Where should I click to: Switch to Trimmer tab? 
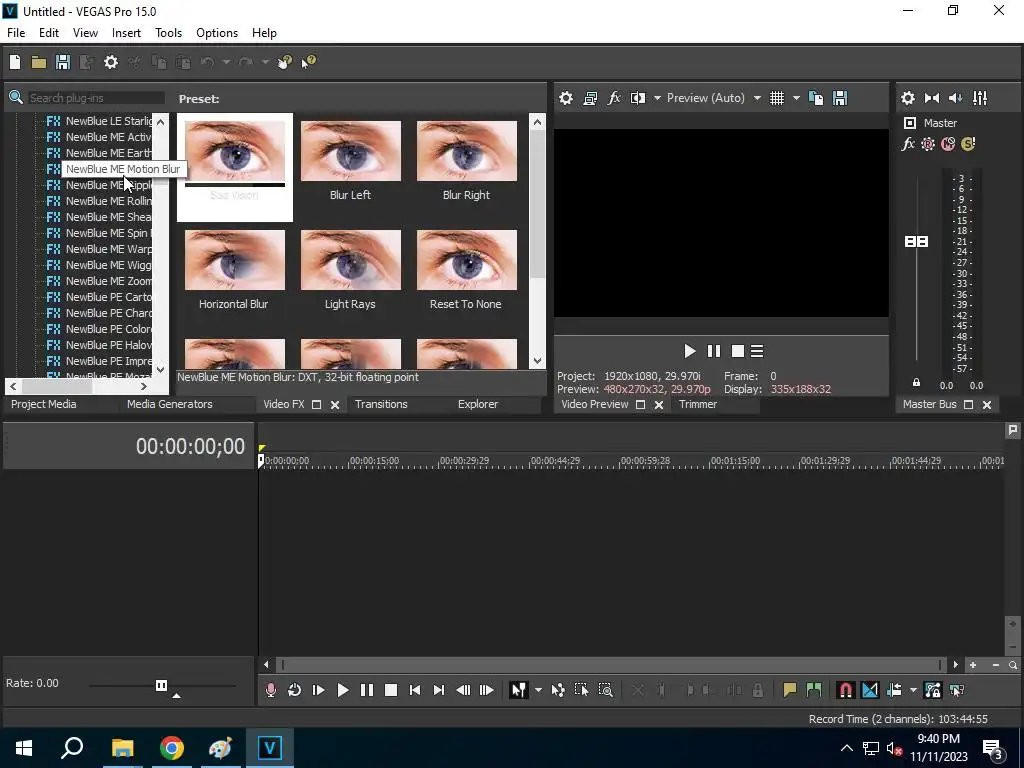pos(698,404)
